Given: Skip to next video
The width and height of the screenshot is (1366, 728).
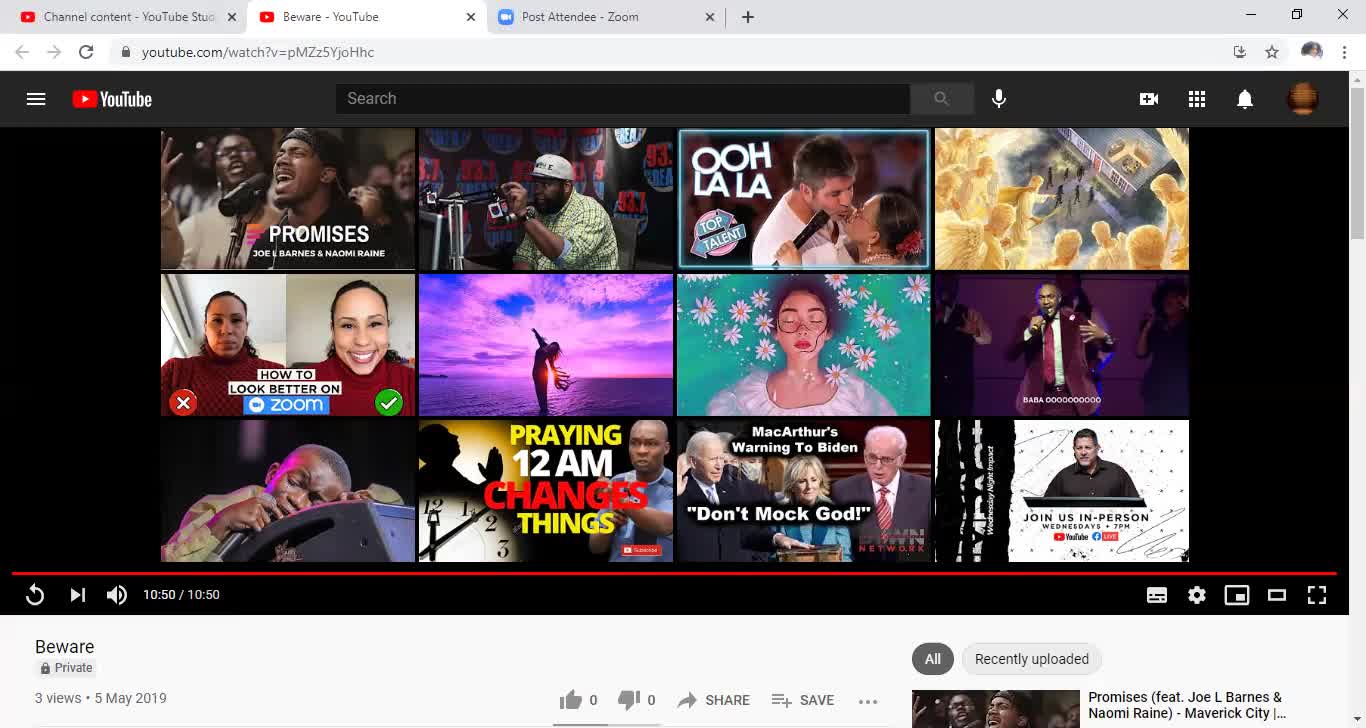Looking at the screenshot, I should click(77, 595).
